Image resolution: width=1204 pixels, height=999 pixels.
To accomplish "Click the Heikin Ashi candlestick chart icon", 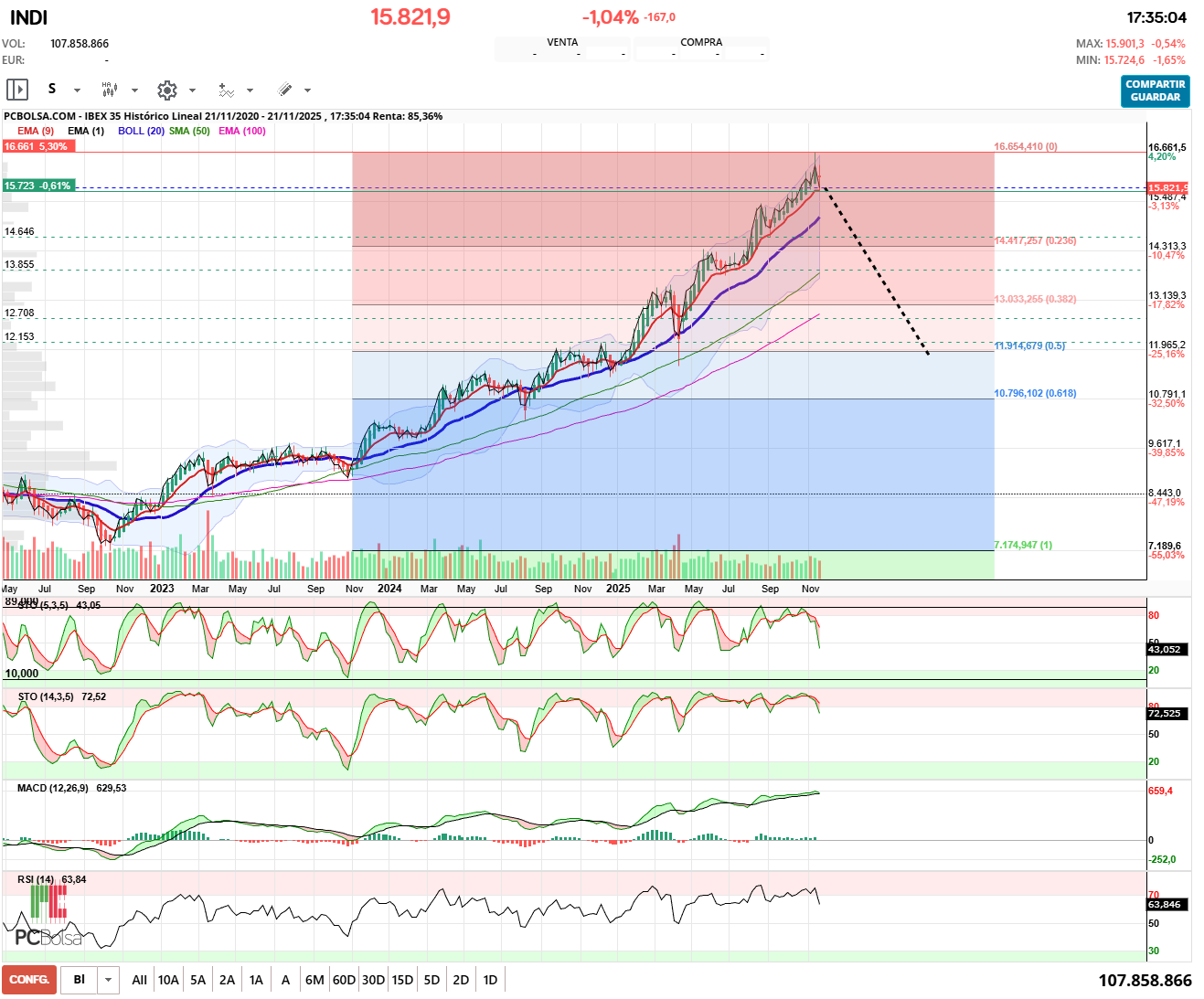I will pyautogui.click(x=110, y=90).
